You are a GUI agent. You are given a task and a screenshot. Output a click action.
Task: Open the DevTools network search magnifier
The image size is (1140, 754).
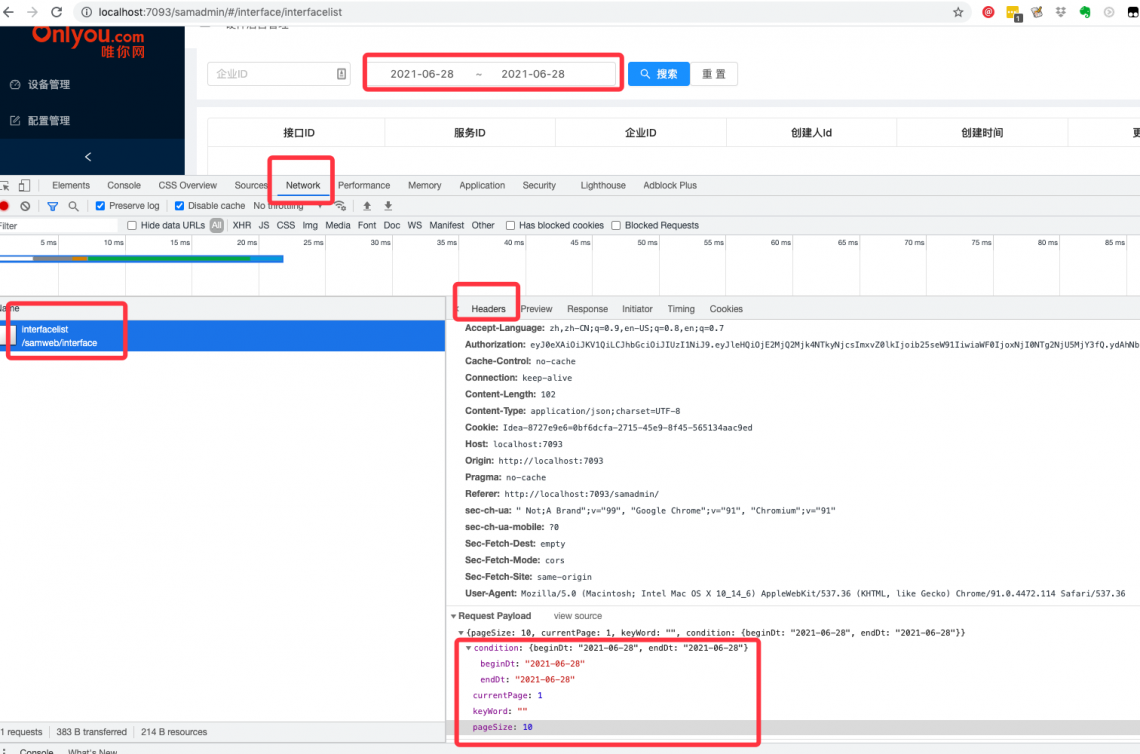click(x=73, y=206)
